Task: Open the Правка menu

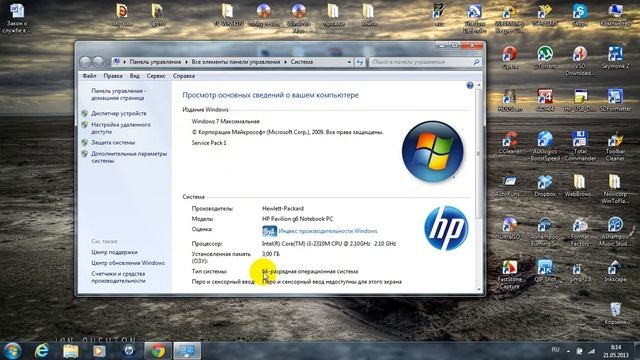Action: [x=113, y=76]
